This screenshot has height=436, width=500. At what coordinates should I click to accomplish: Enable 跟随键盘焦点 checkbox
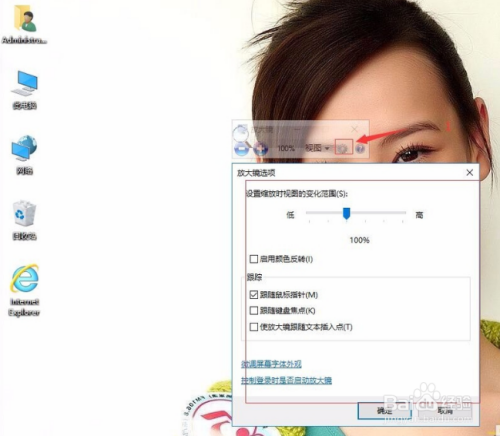click(x=254, y=311)
